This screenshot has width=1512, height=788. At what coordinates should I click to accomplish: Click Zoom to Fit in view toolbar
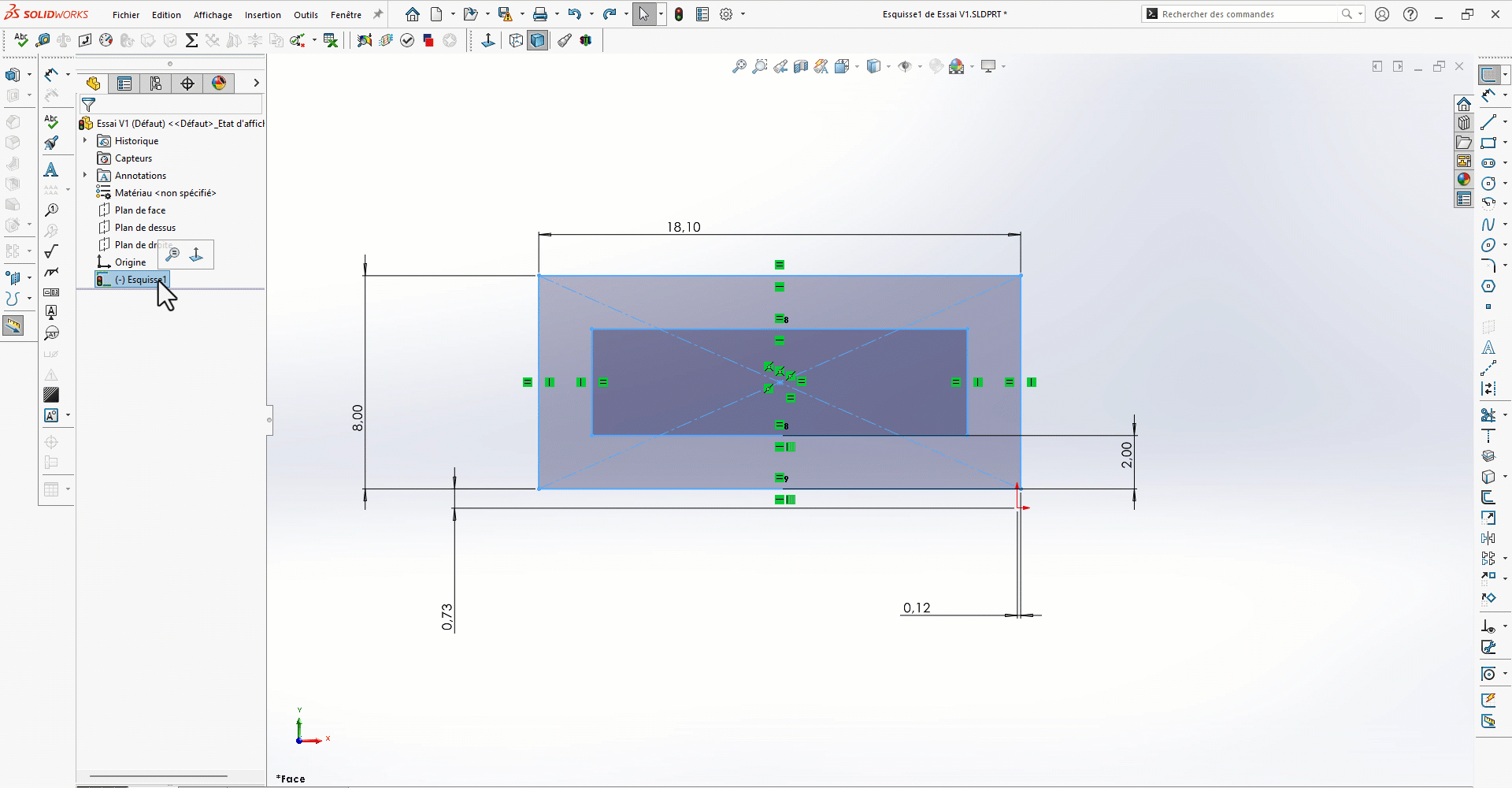(739, 67)
